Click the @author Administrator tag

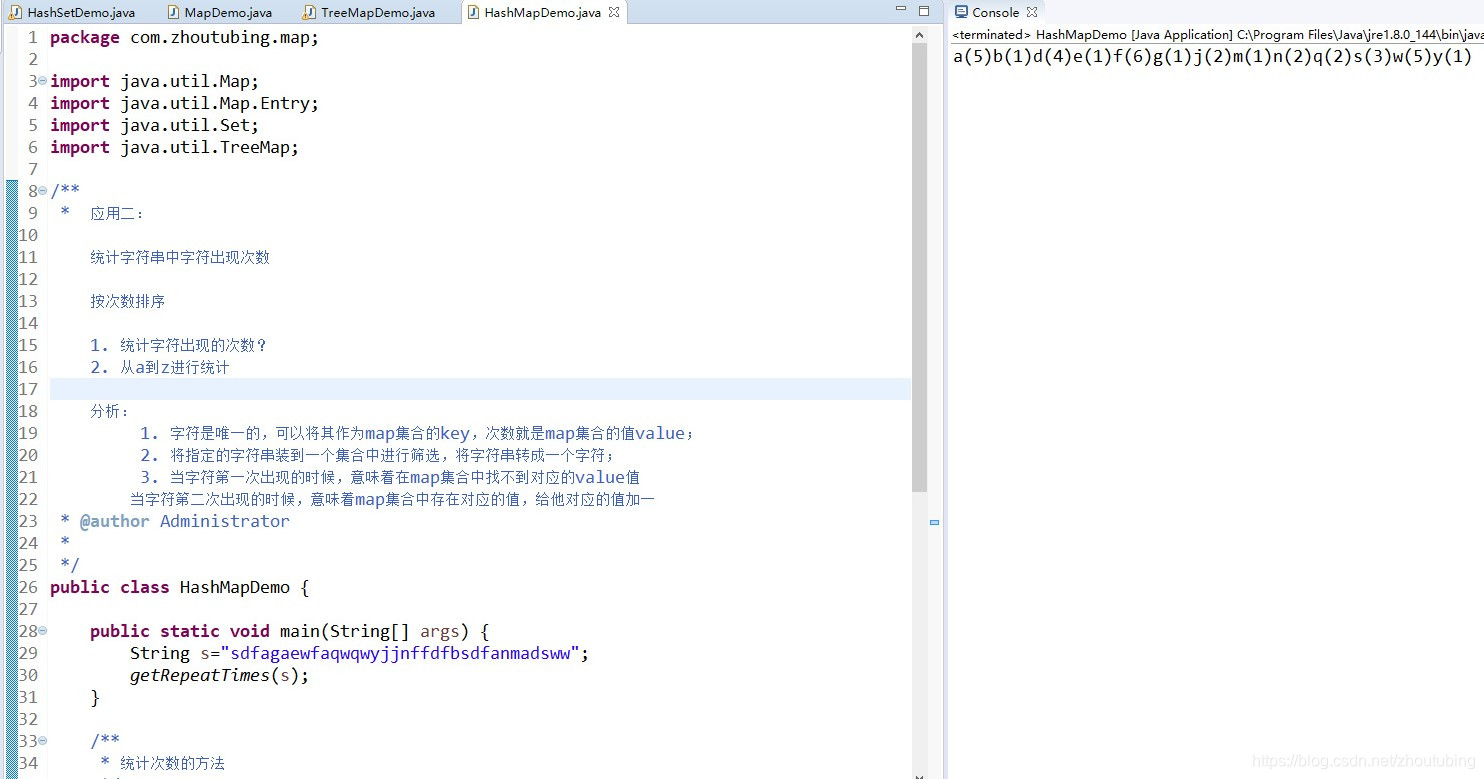[184, 521]
